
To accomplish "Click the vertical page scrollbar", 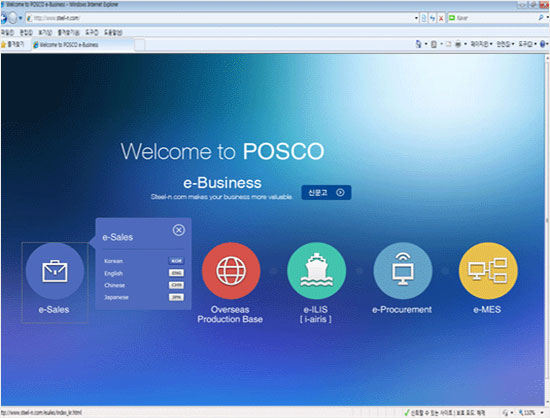I will pyautogui.click(x=547, y=220).
